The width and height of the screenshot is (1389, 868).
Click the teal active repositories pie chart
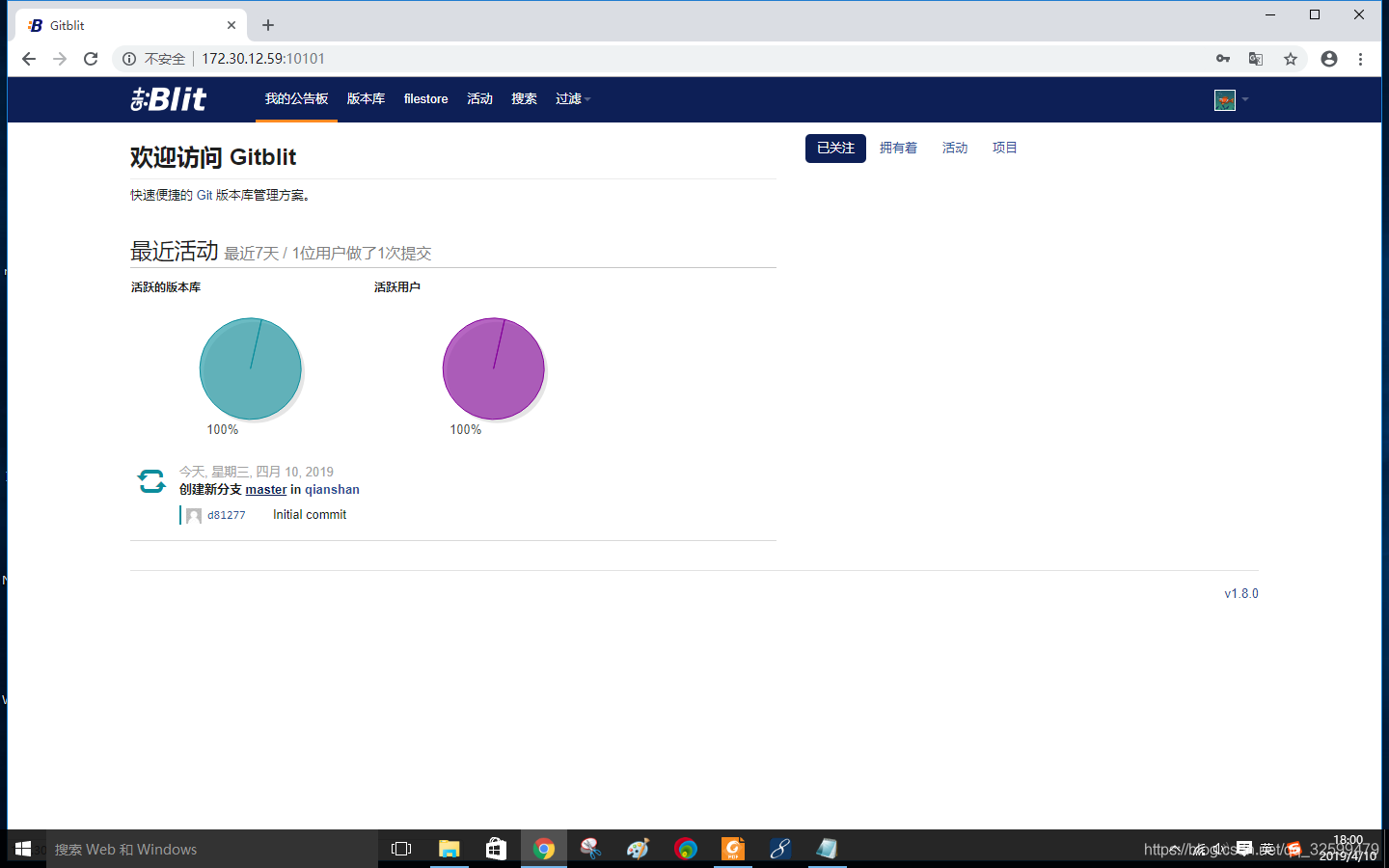pyautogui.click(x=251, y=368)
